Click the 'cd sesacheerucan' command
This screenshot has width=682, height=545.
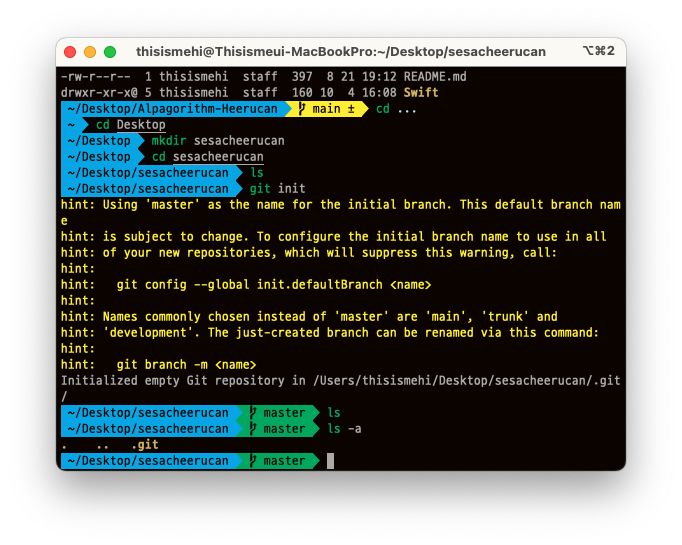tap(207, 157)
